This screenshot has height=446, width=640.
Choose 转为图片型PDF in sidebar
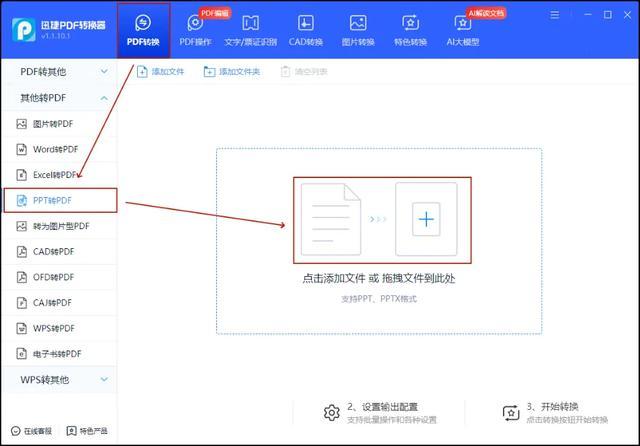tap(60, 226)
